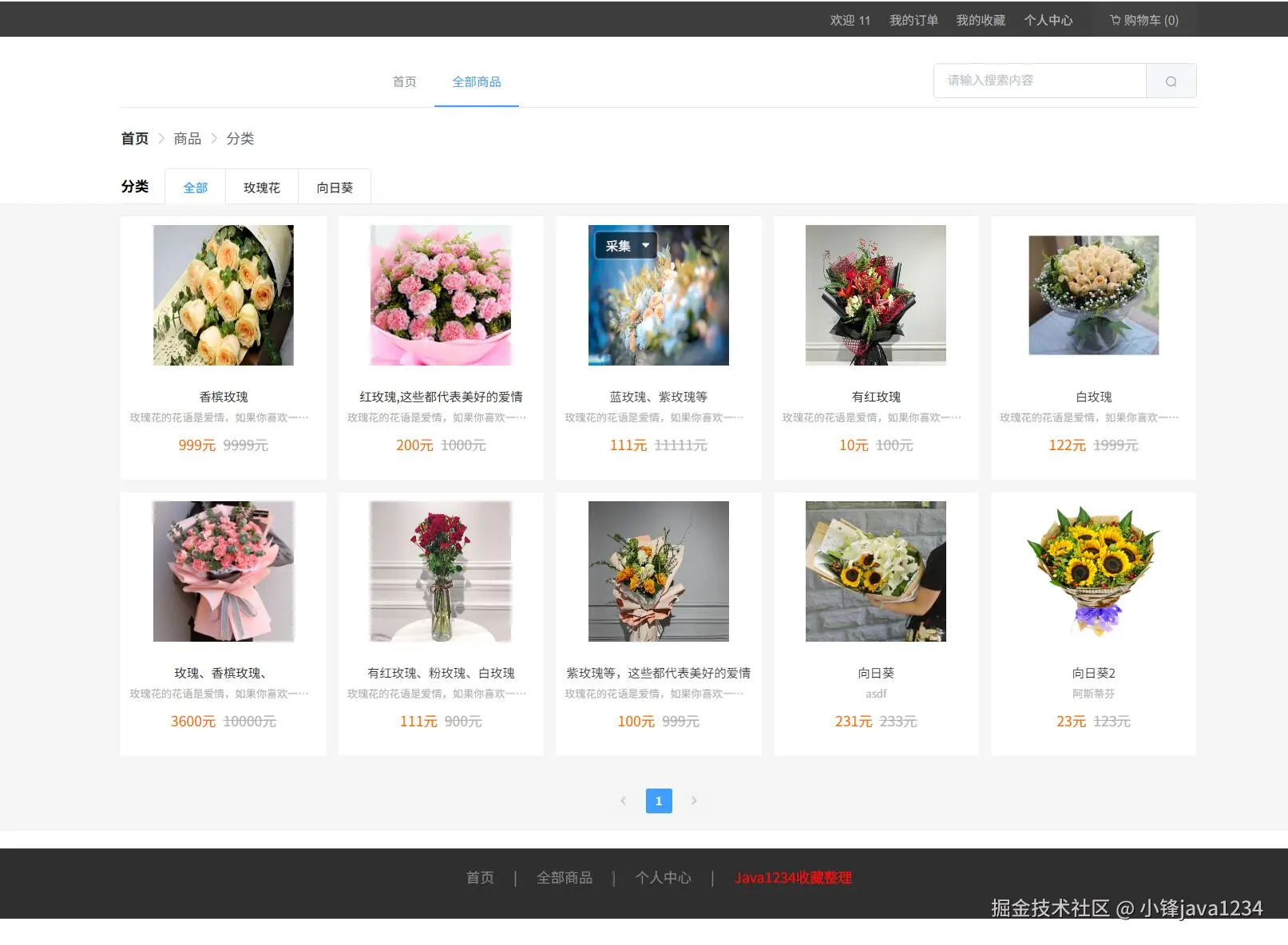Click the 阿斯蒂芬 product description
Image resolution: width=1288 pixels, height=945 pixels.
(1093, 694)
